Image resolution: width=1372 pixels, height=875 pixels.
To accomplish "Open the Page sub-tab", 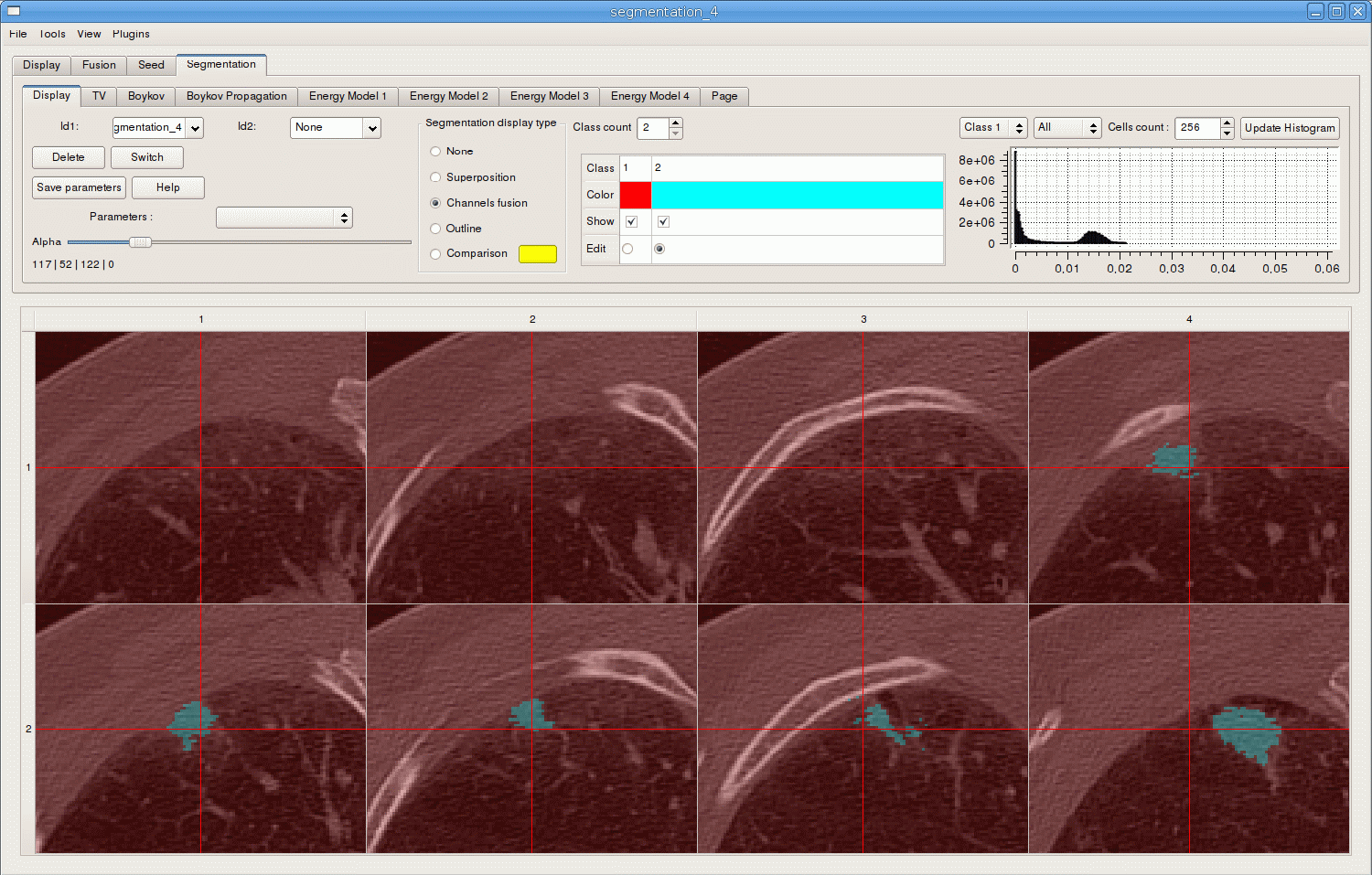I will 724,96.
